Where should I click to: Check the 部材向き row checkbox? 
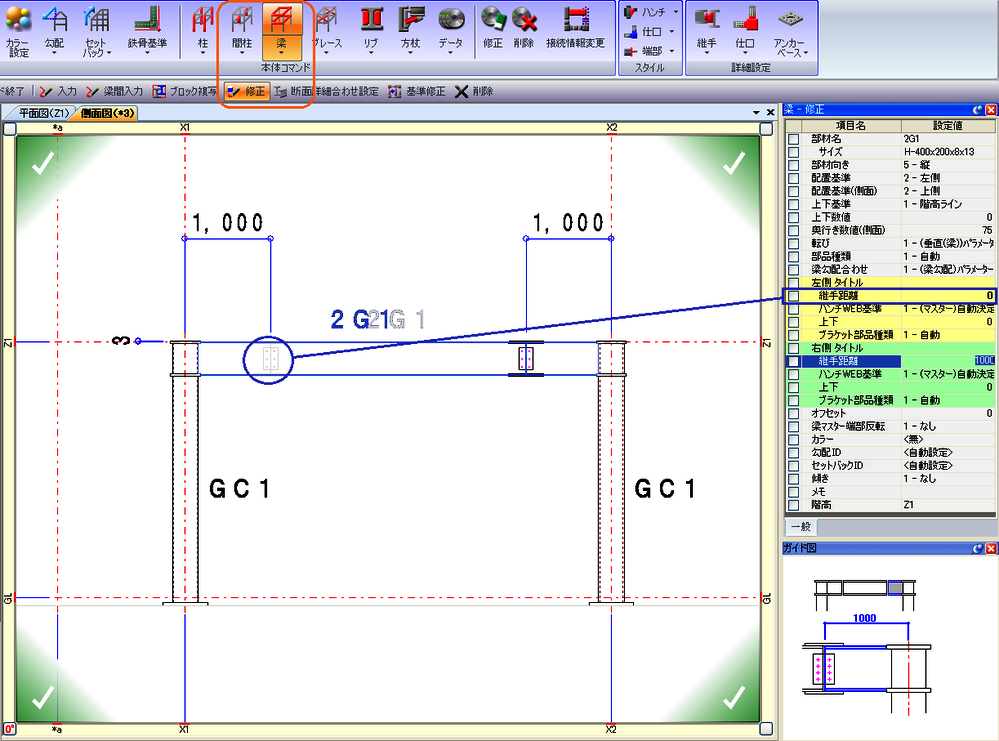tap(793, 165)
